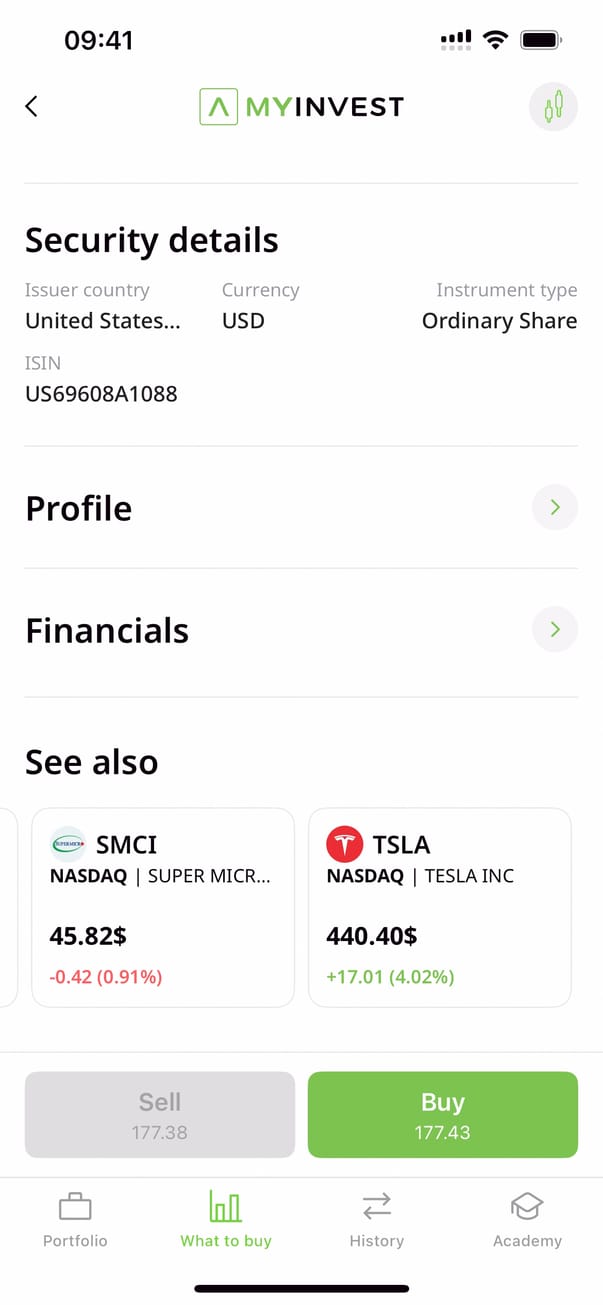Tap the Super Micro logo icon

pos(68,845)
